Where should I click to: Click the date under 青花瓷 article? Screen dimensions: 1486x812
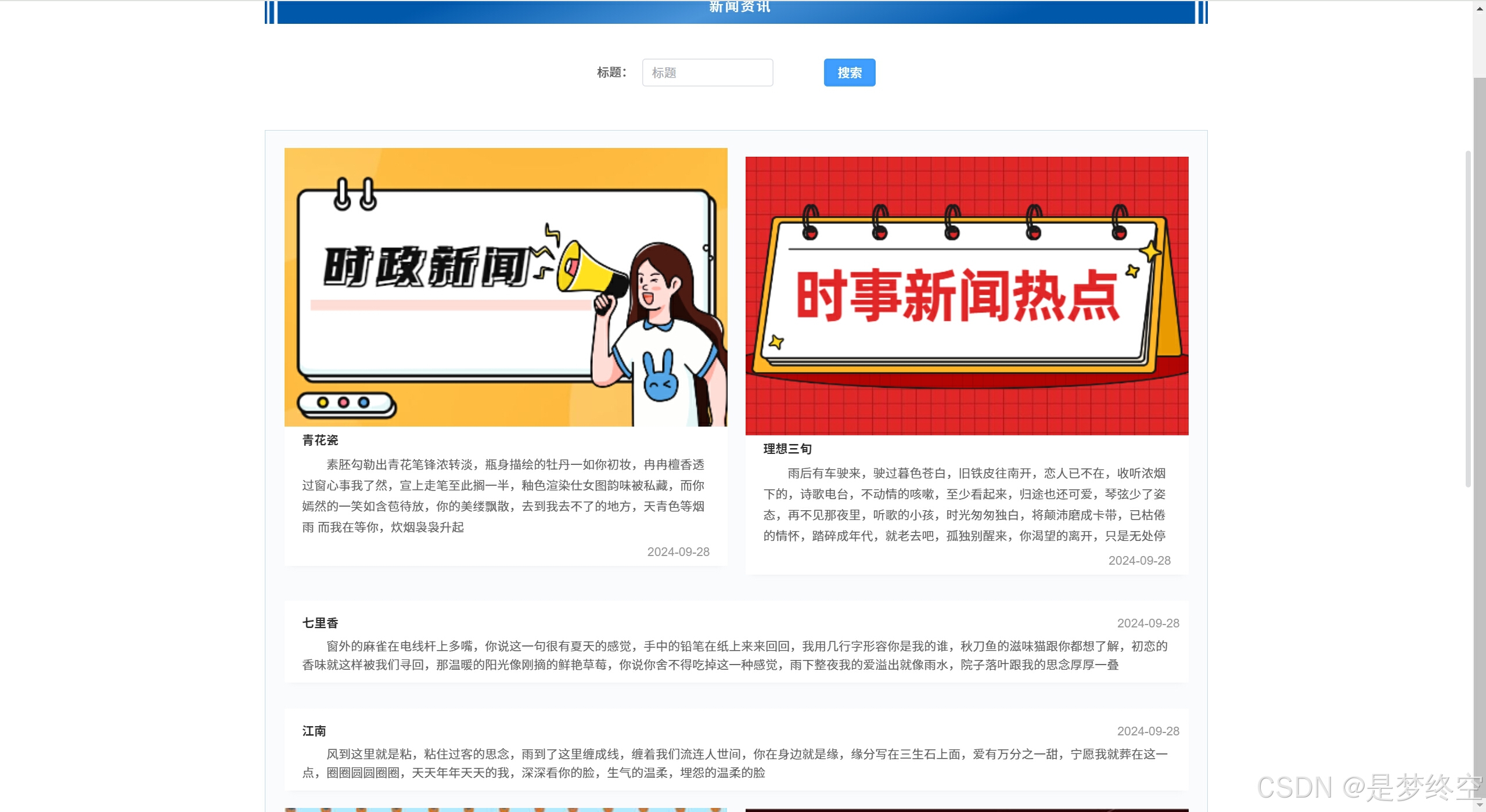tap(678, 552)
